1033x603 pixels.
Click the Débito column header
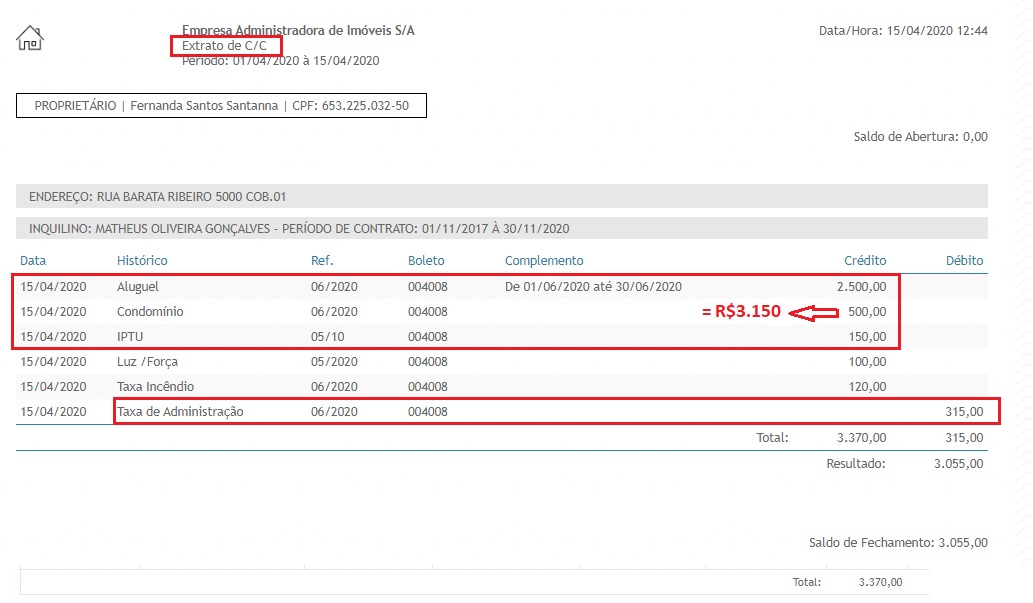click(x=964, y=261)
